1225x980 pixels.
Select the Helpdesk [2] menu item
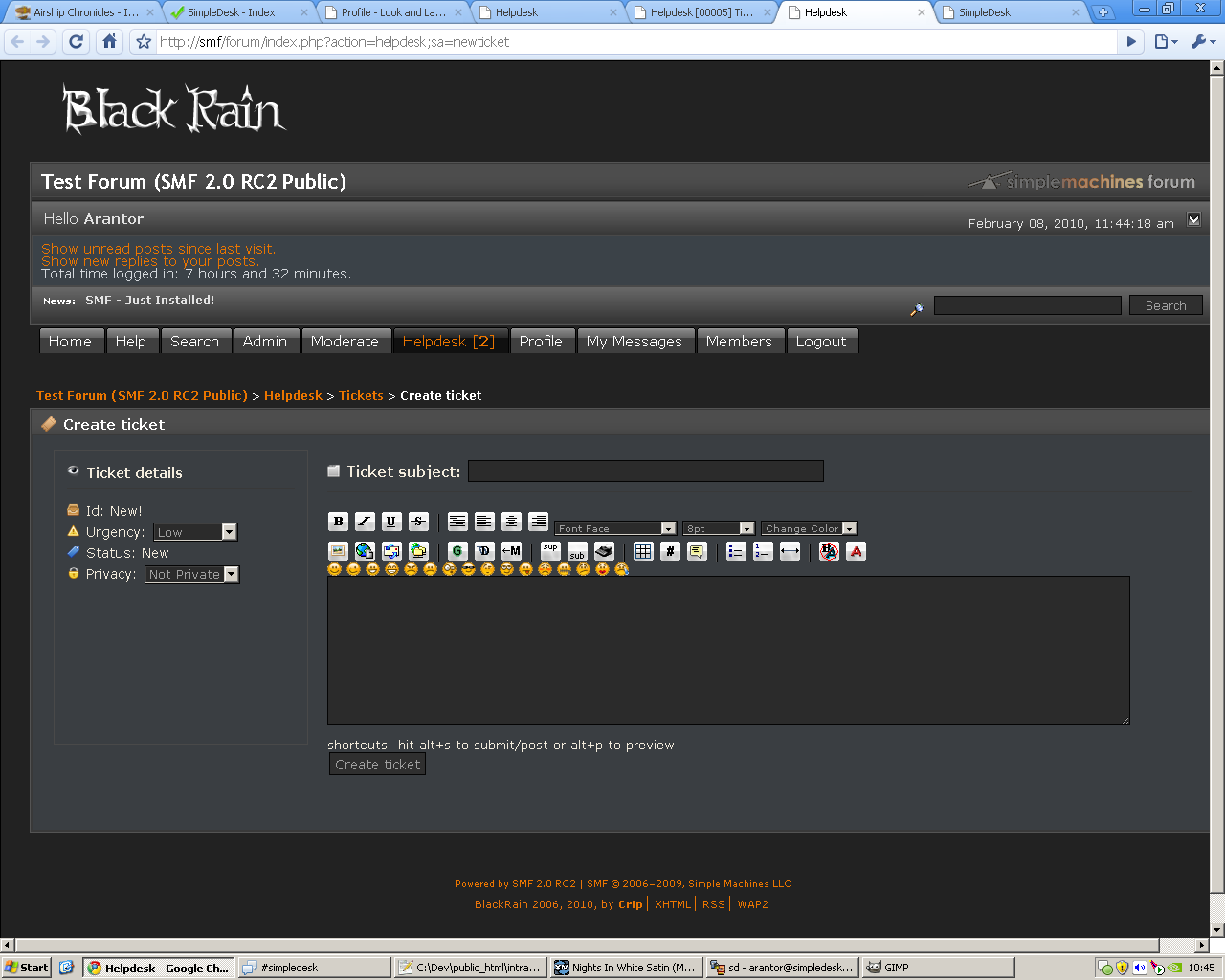click(x=449, y=342)
